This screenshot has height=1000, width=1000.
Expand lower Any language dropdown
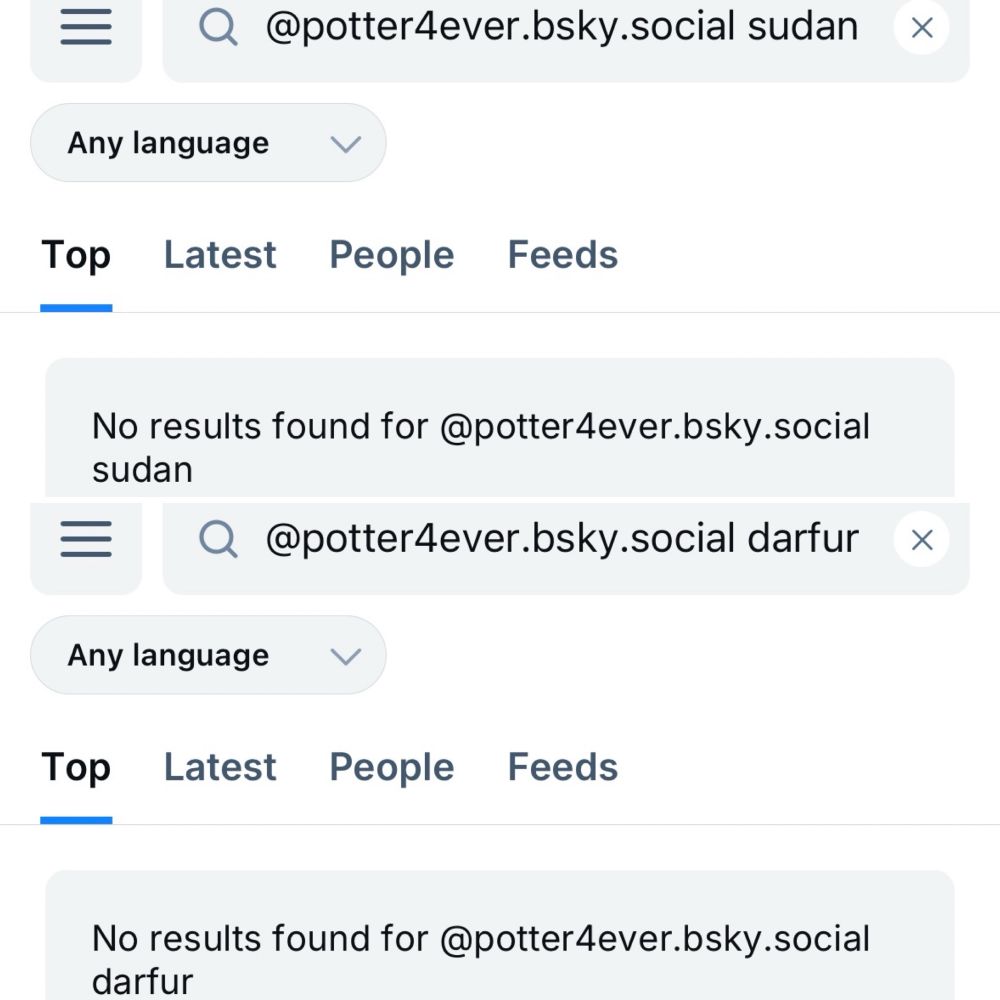(x=208, y=655)
